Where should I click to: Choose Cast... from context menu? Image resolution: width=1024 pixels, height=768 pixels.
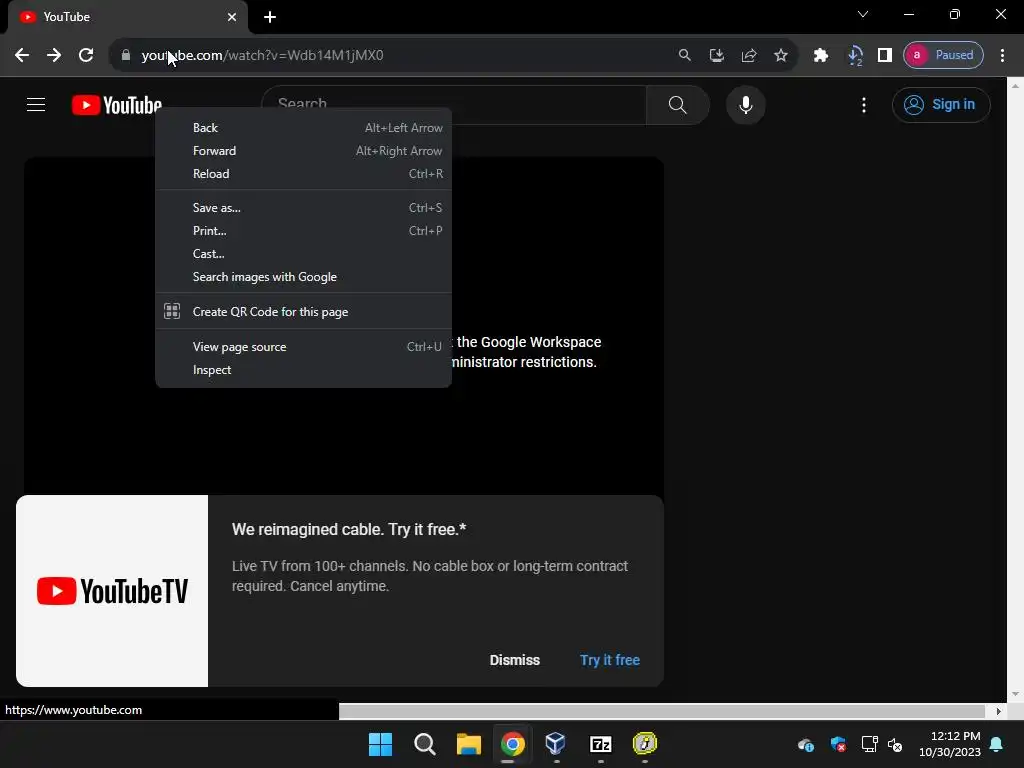pyautogui.click(x=304, y=253)
